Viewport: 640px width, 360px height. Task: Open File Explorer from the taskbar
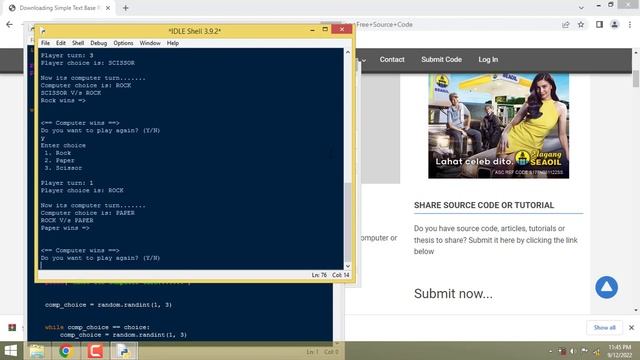[37, 351]
